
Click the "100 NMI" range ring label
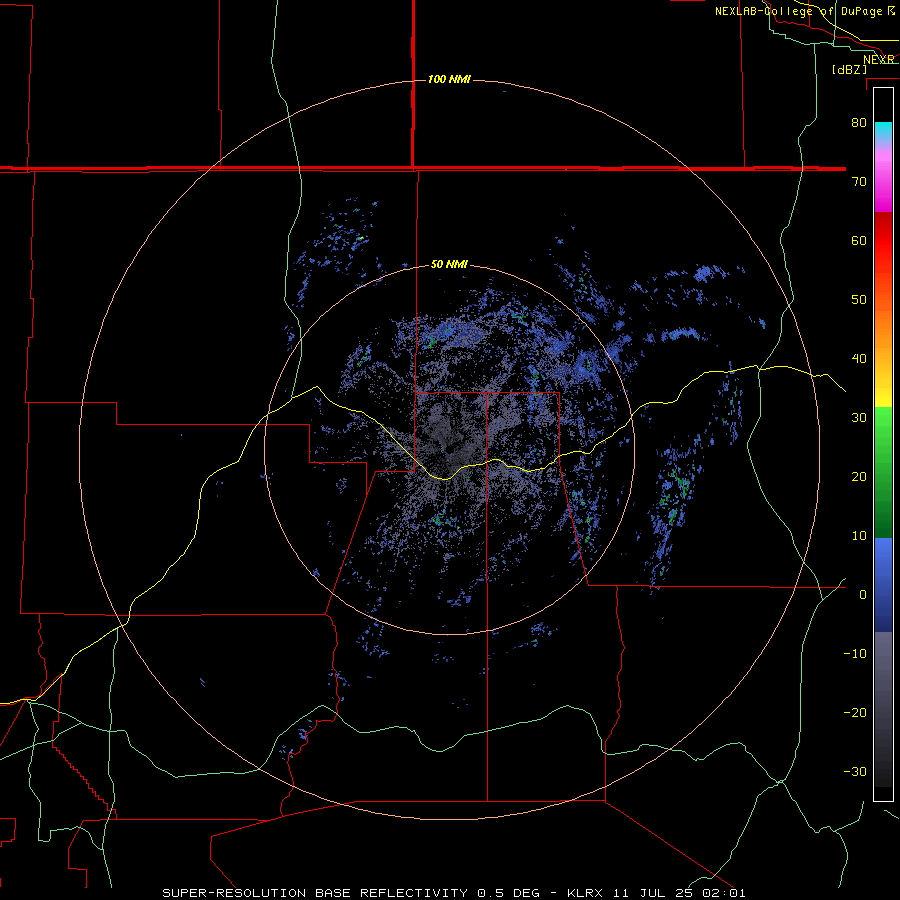pyautogui.click(x=449, y=79)
